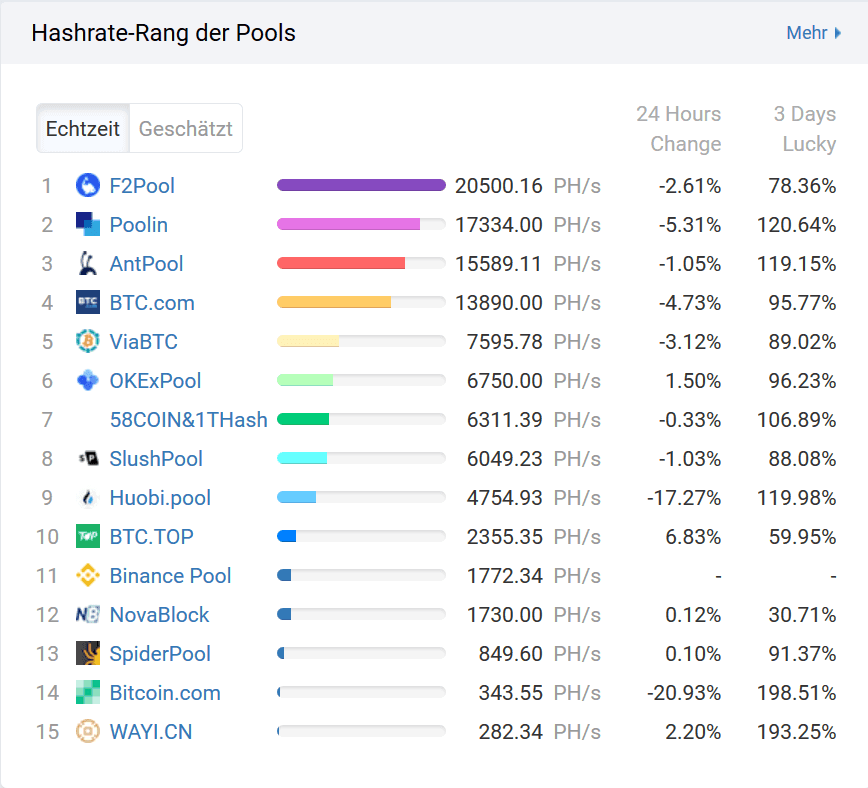Click the F2Pool logo icon
This screenshot has width=868, height=788.
(x=88, y=186)
